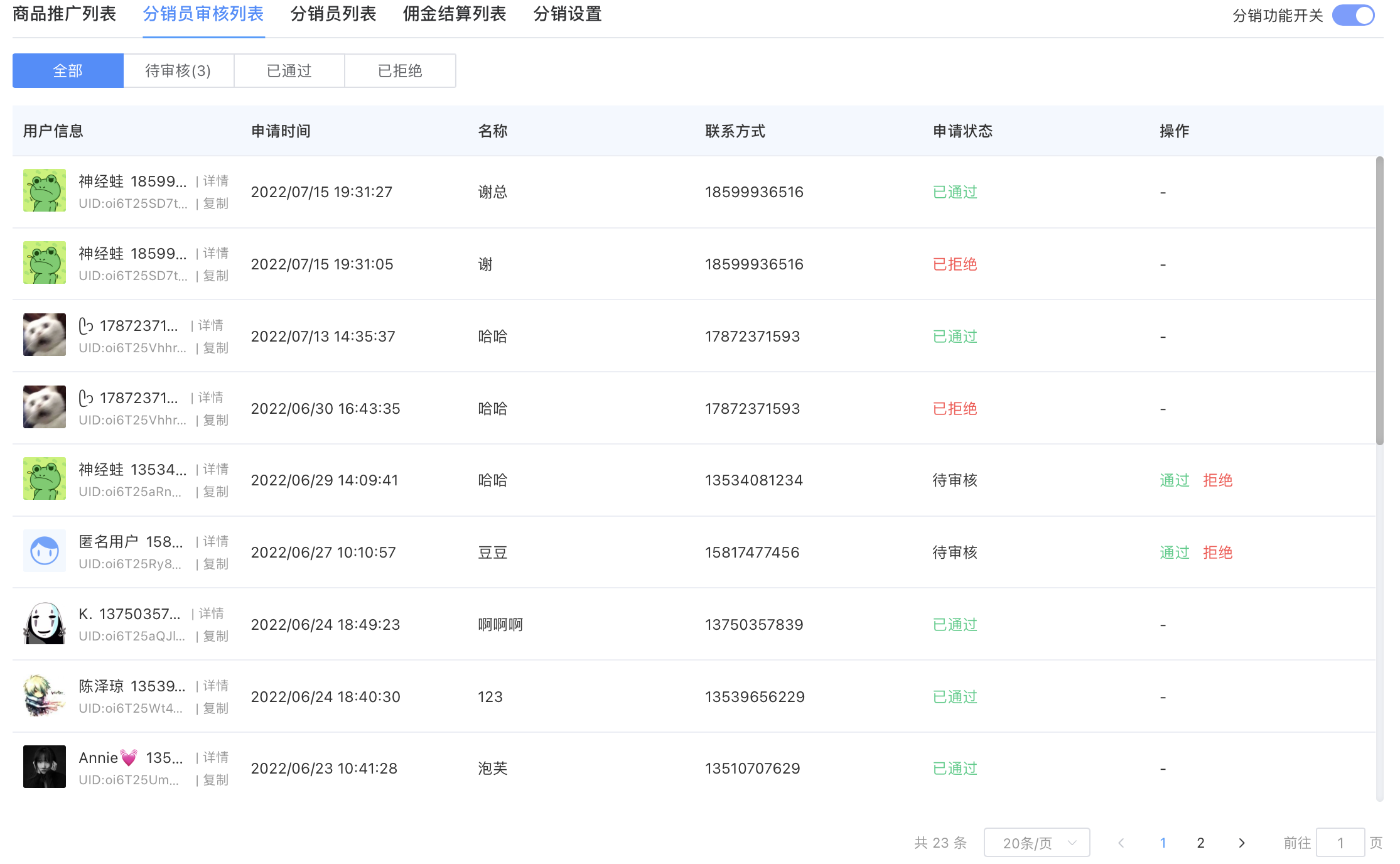Reject the 13534081234 applicant with 拒绝
1400x864 pixels.
point(1217,480)
